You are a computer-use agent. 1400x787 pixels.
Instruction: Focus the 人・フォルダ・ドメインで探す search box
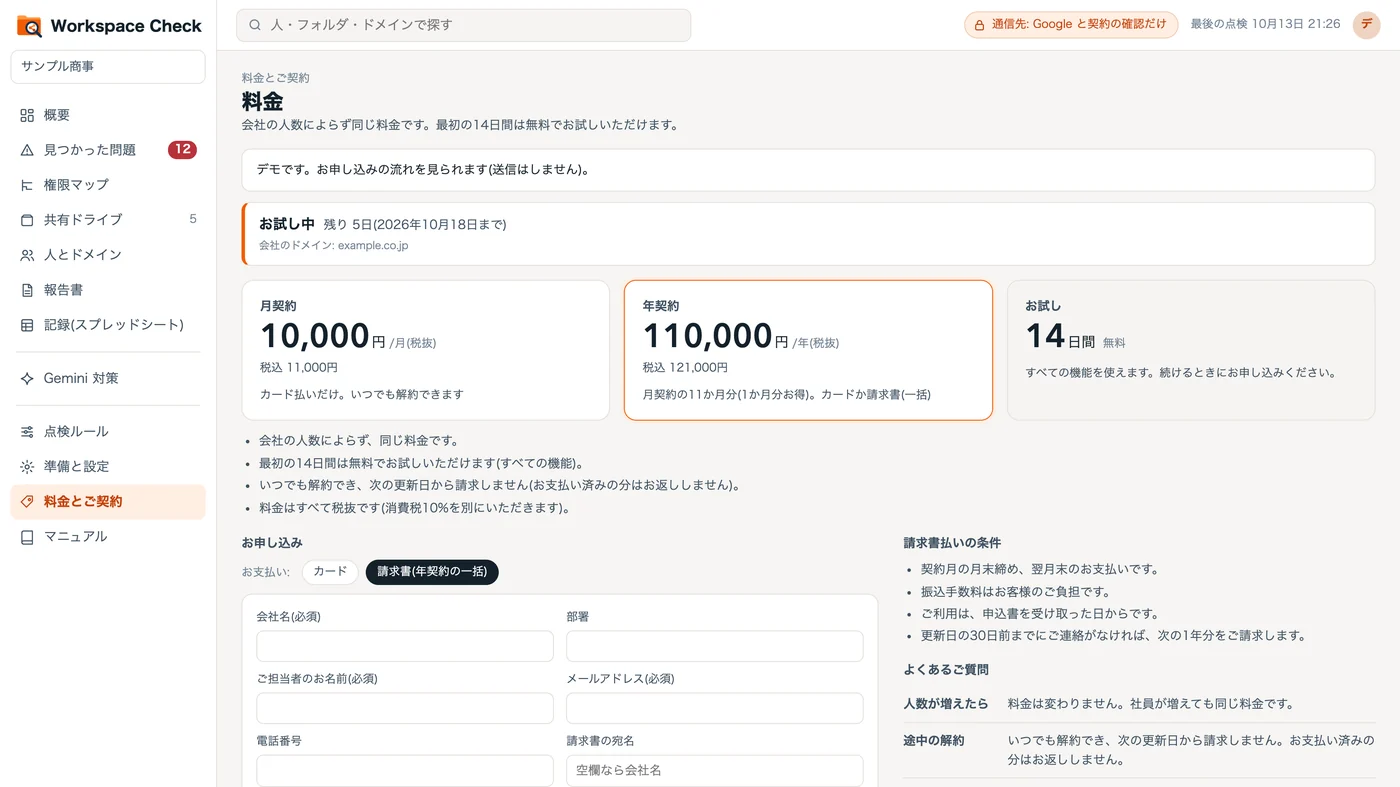click(x=463, y=25)
